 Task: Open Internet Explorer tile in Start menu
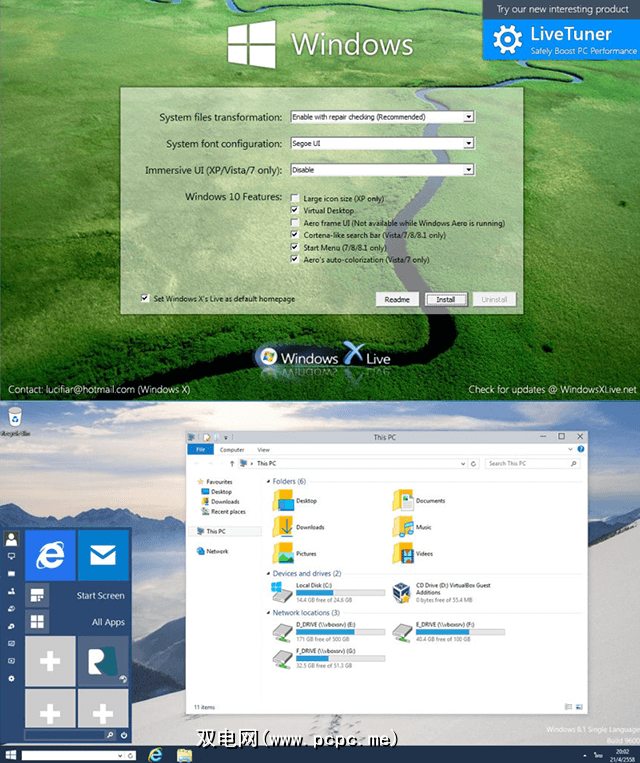(x=51, y=555)
